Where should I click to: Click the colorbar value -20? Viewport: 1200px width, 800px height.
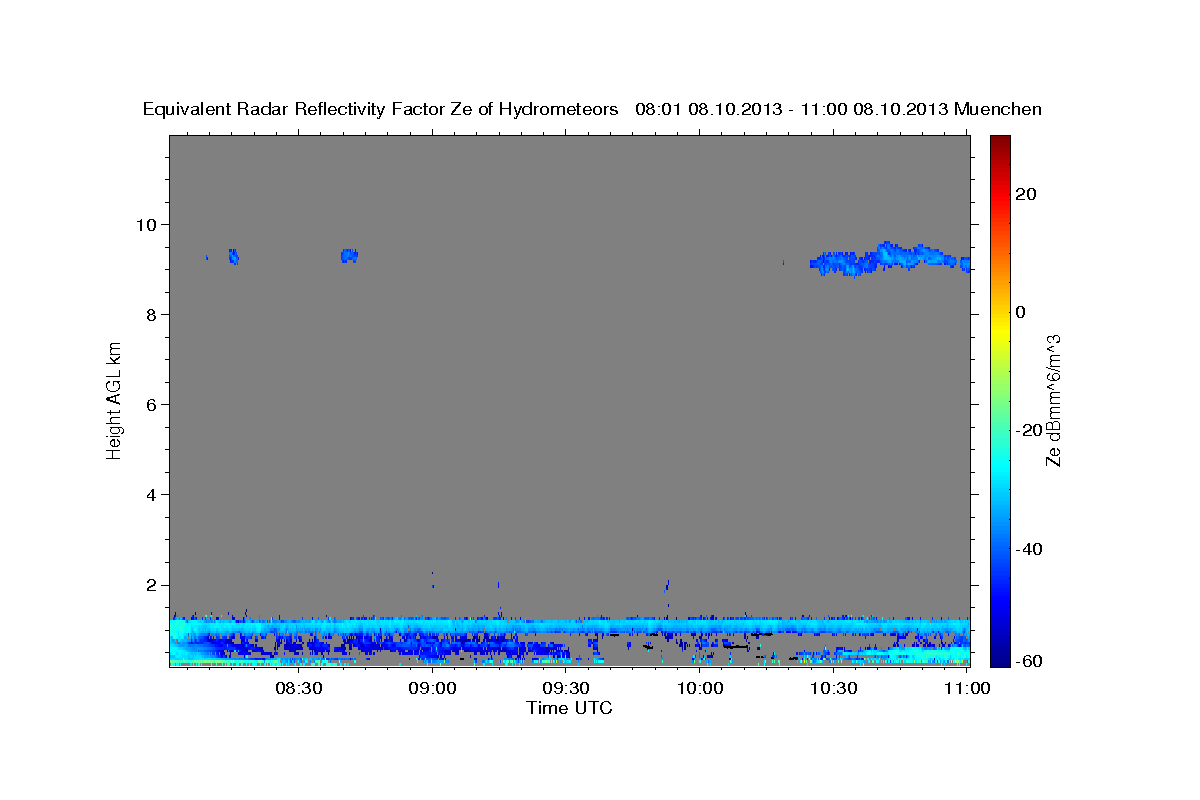1029,430
